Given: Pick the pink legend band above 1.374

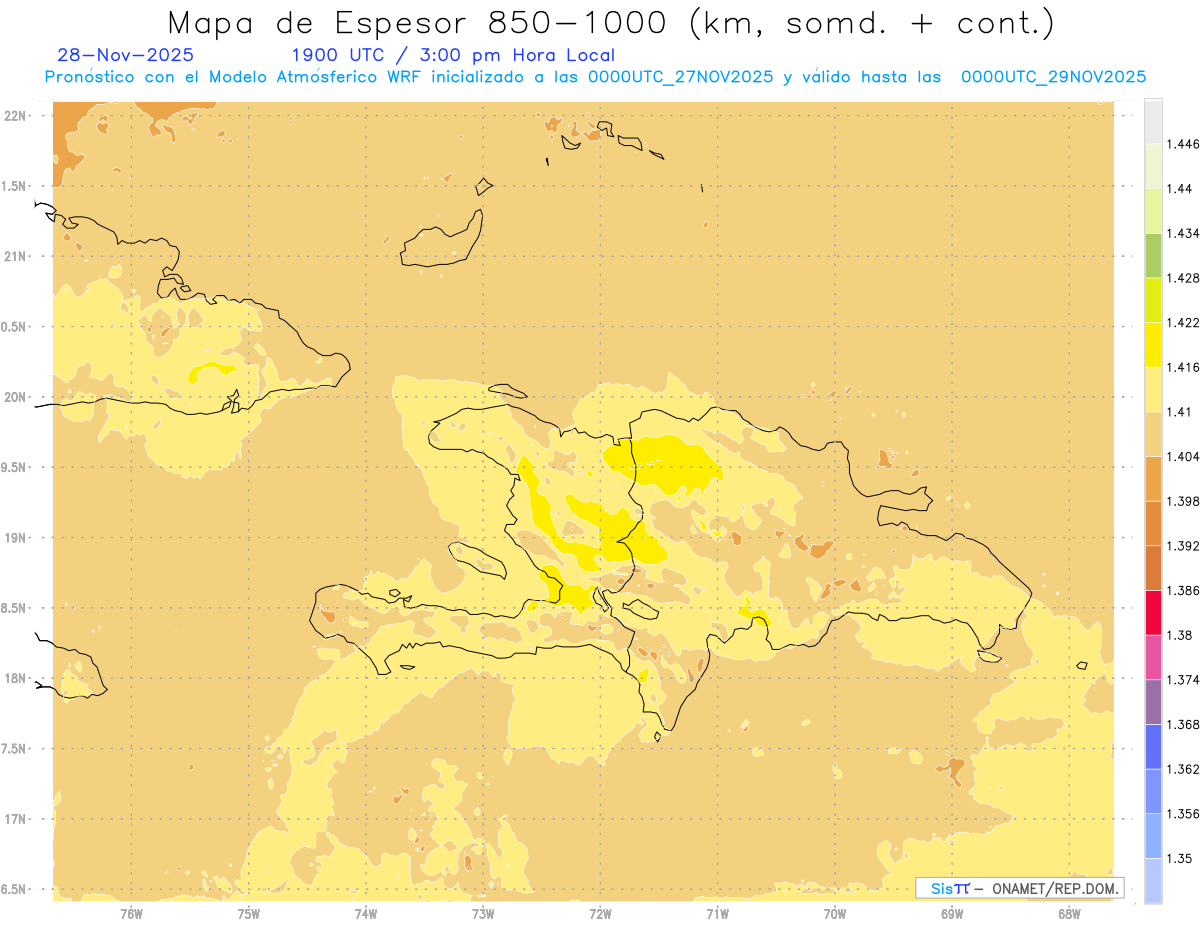Looking at the screenshot, I should pyautogui.click(x=1153, y=657).
